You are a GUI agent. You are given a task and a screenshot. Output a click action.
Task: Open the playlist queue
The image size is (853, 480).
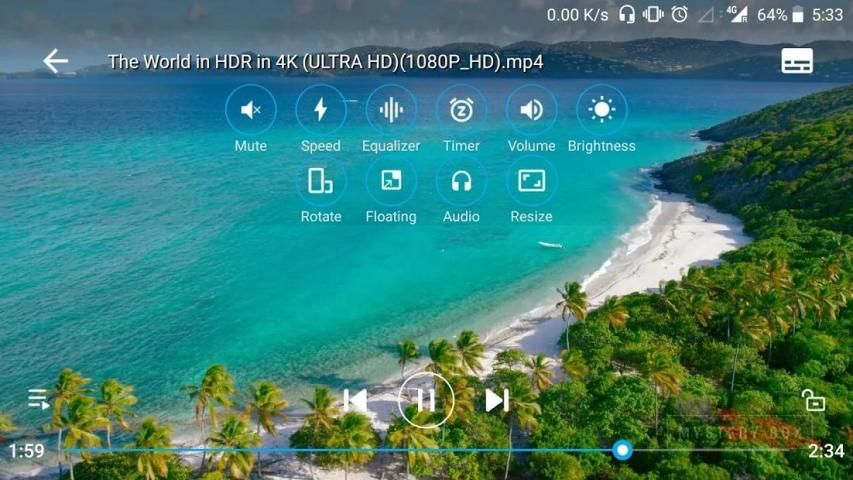click(39, 400)
